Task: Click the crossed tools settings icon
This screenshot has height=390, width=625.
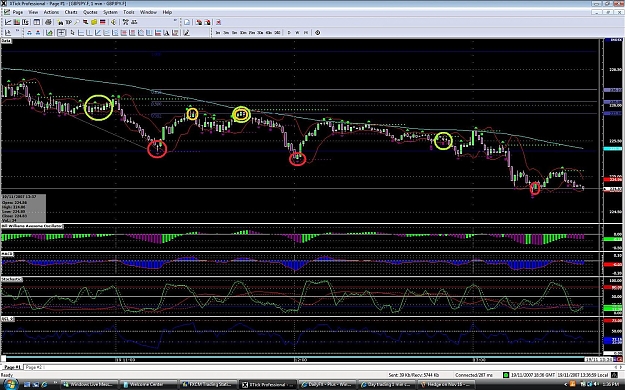Action: tap(125, 22)
